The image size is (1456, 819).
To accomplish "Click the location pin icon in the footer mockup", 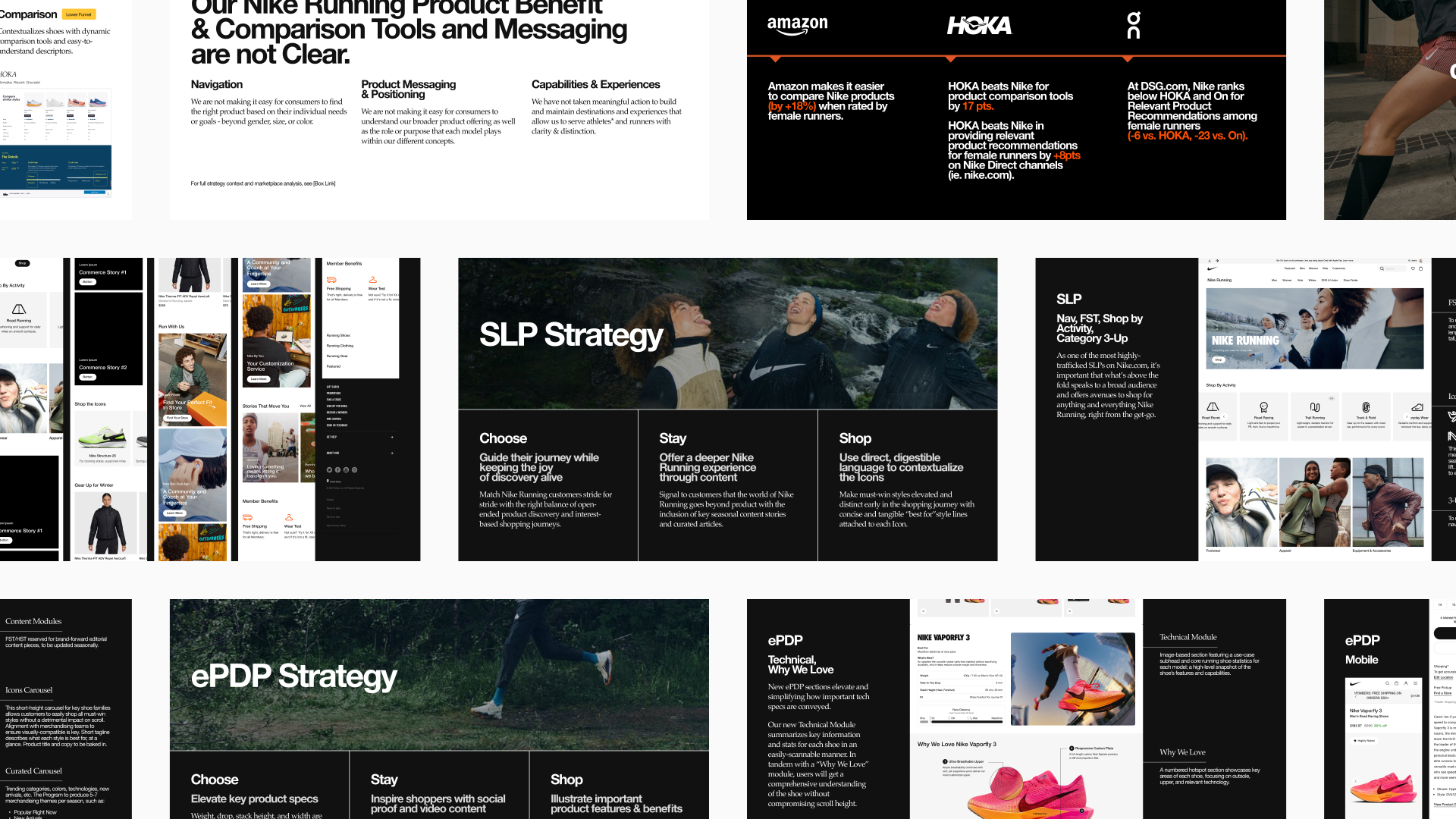I will pyautogui.click(x=328, y=481).
